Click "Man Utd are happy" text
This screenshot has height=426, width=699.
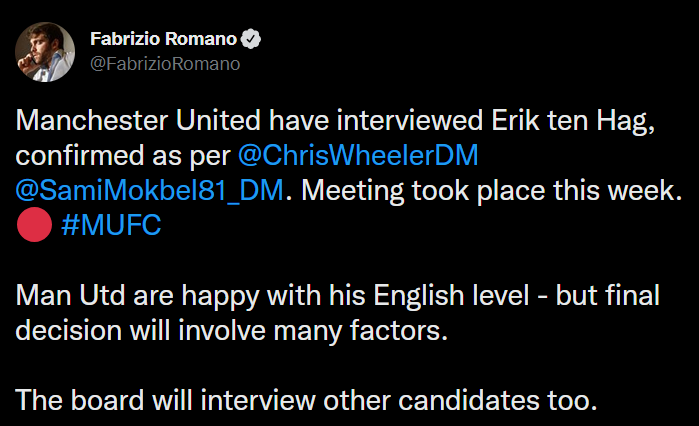tap(137, 296)
